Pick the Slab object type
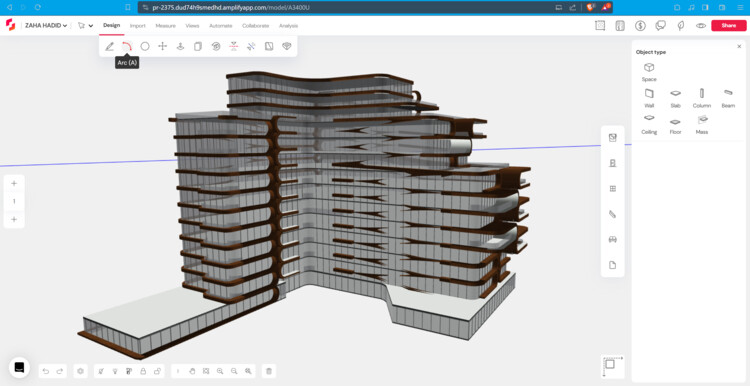This screenshot has width=750, height=386. pyautogui.click(x=675, y=98)
